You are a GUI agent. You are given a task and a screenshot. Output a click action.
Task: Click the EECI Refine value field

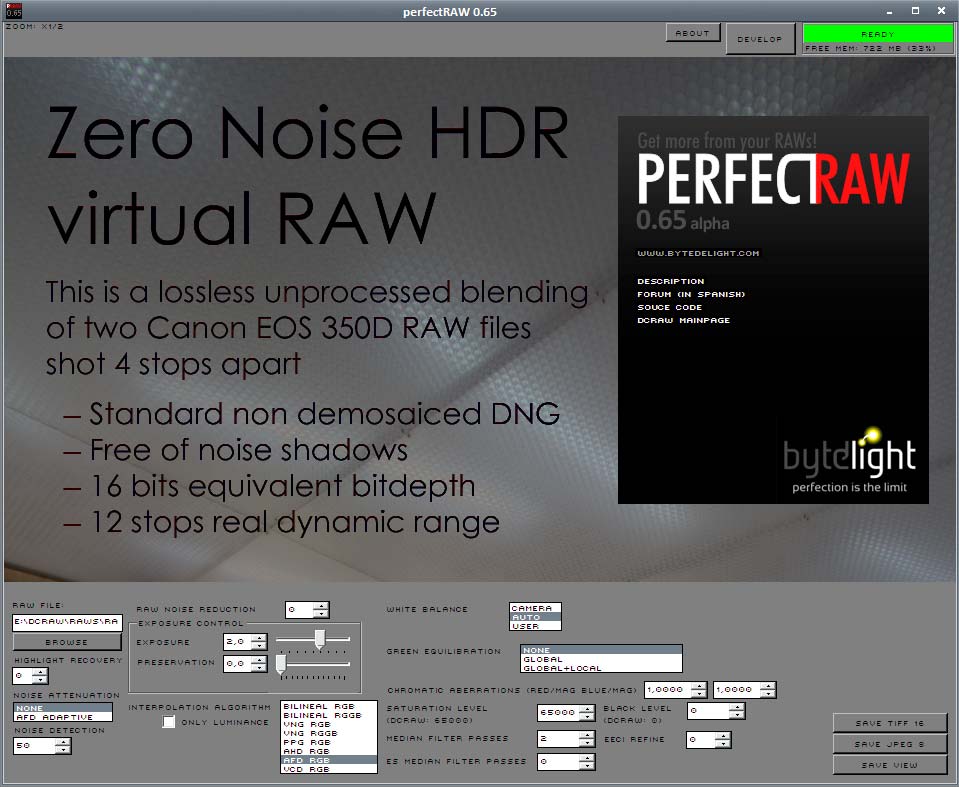click(x=702, y=740)
